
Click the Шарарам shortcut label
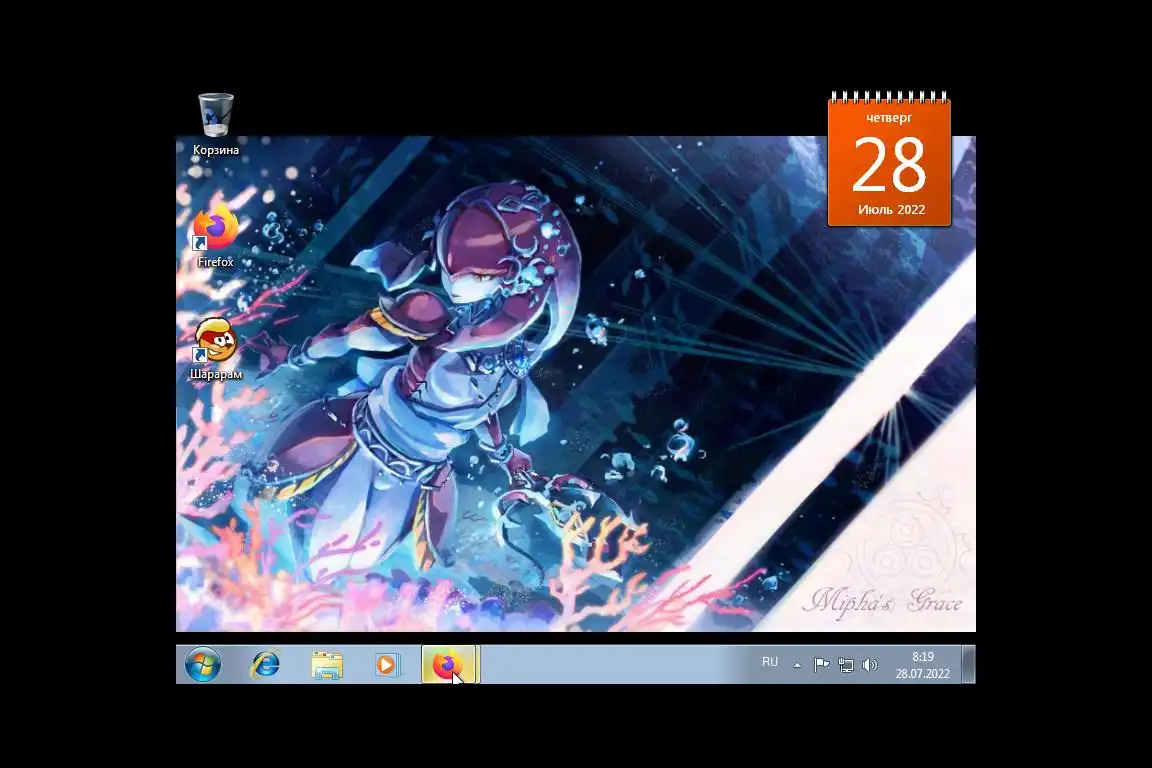click(216, 374)
